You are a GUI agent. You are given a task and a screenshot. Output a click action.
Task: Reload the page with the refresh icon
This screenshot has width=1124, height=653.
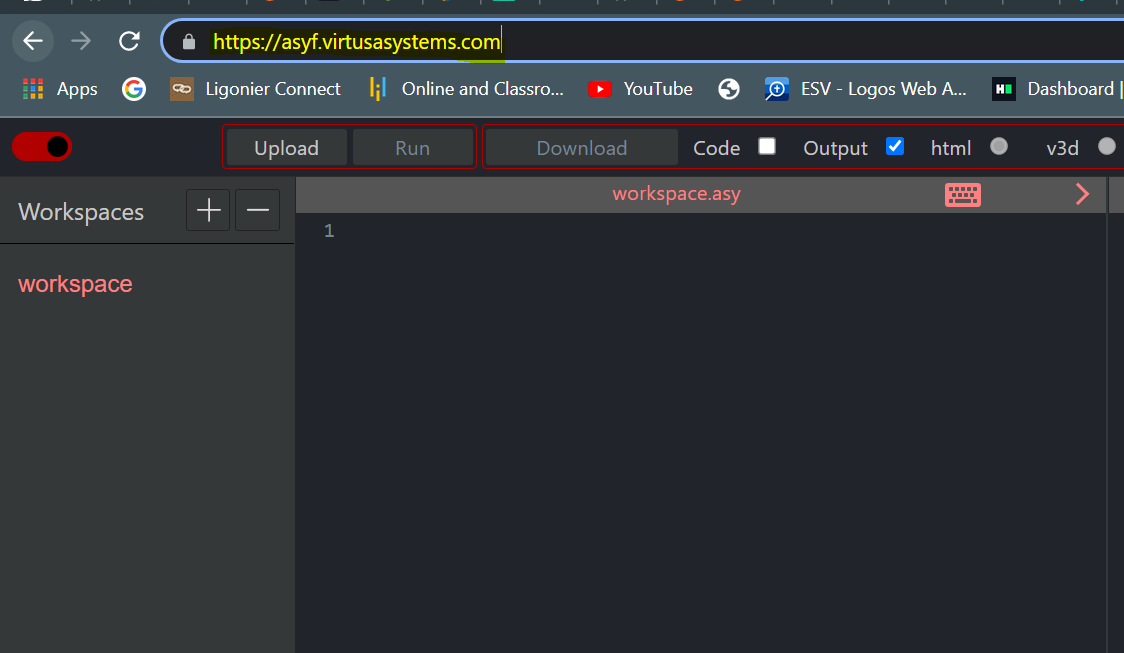(128, 41)
